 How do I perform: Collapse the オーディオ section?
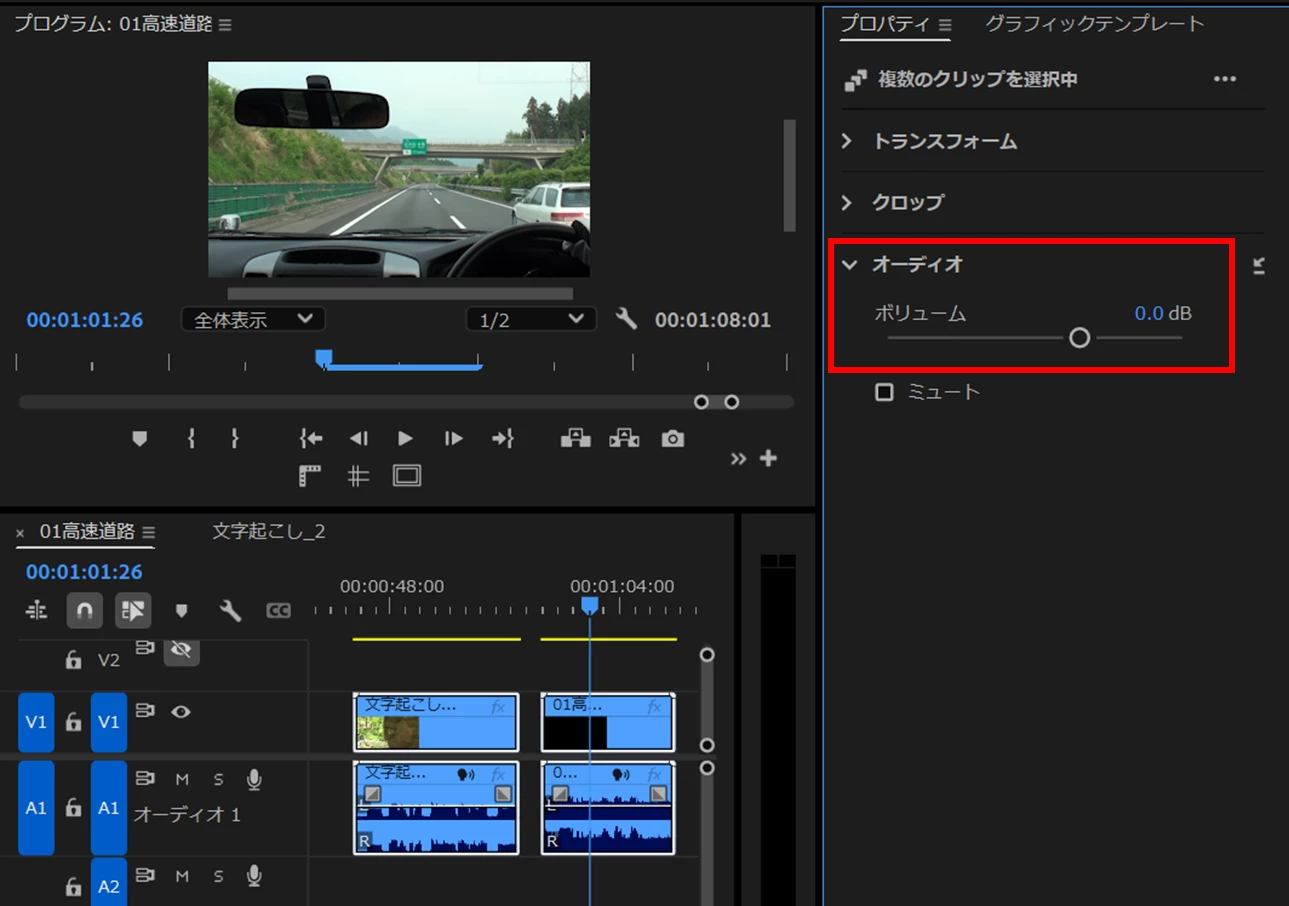[x=849, y=264]
